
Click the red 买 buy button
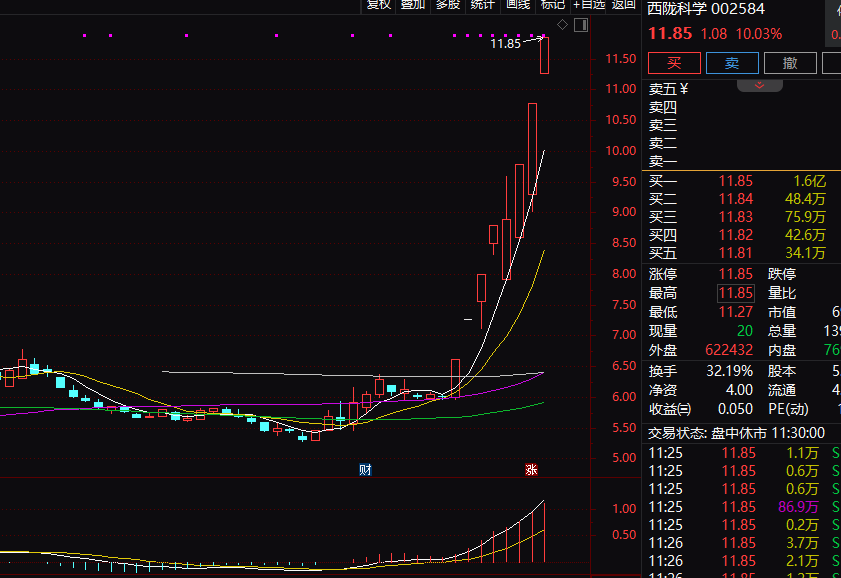pyautogui.click(x=674, y=63)
